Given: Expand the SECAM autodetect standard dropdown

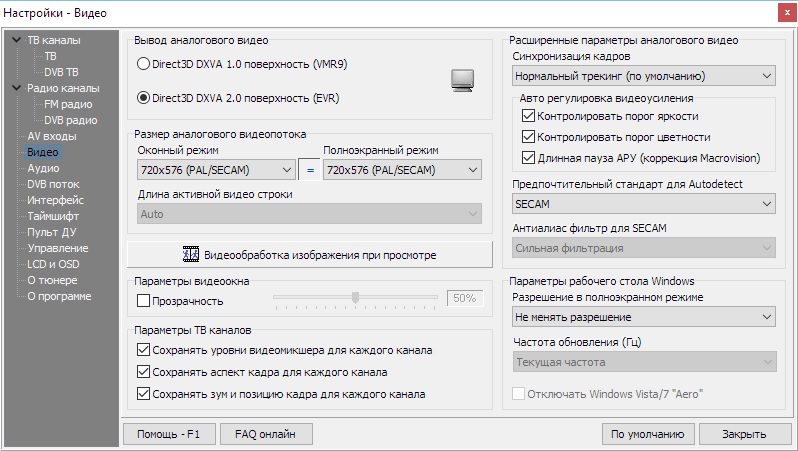Looking at the screenshot, I should (643, 203).
